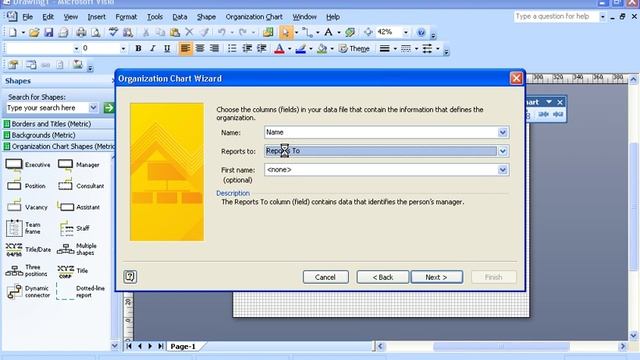Select the Text tool

tap(328, 32)
